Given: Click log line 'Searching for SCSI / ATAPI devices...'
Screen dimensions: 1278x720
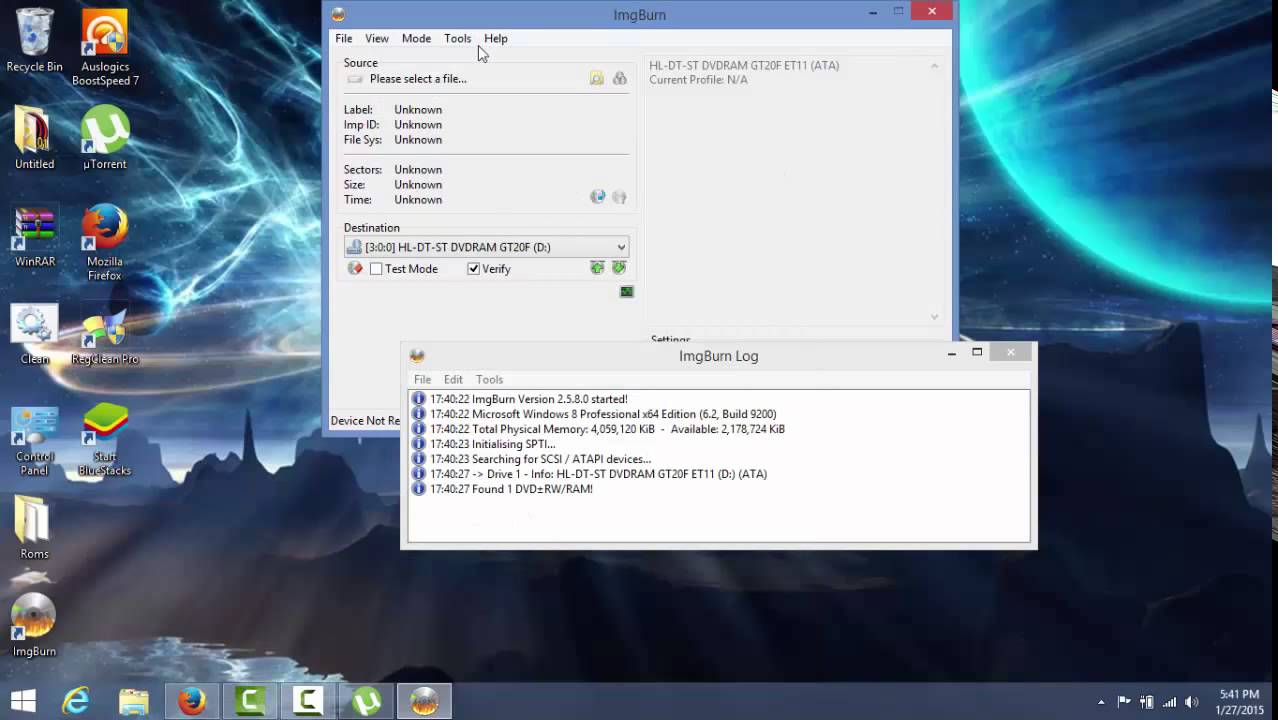Looking at the screenshot, I should pyautogui.click(x=540, y=459).
